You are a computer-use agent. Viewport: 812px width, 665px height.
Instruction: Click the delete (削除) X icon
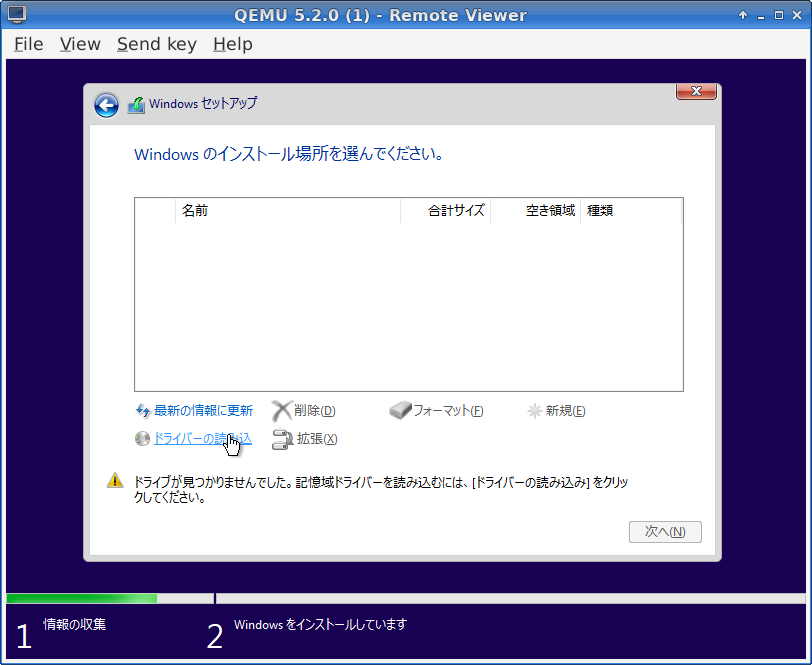(x=282, y=411)
